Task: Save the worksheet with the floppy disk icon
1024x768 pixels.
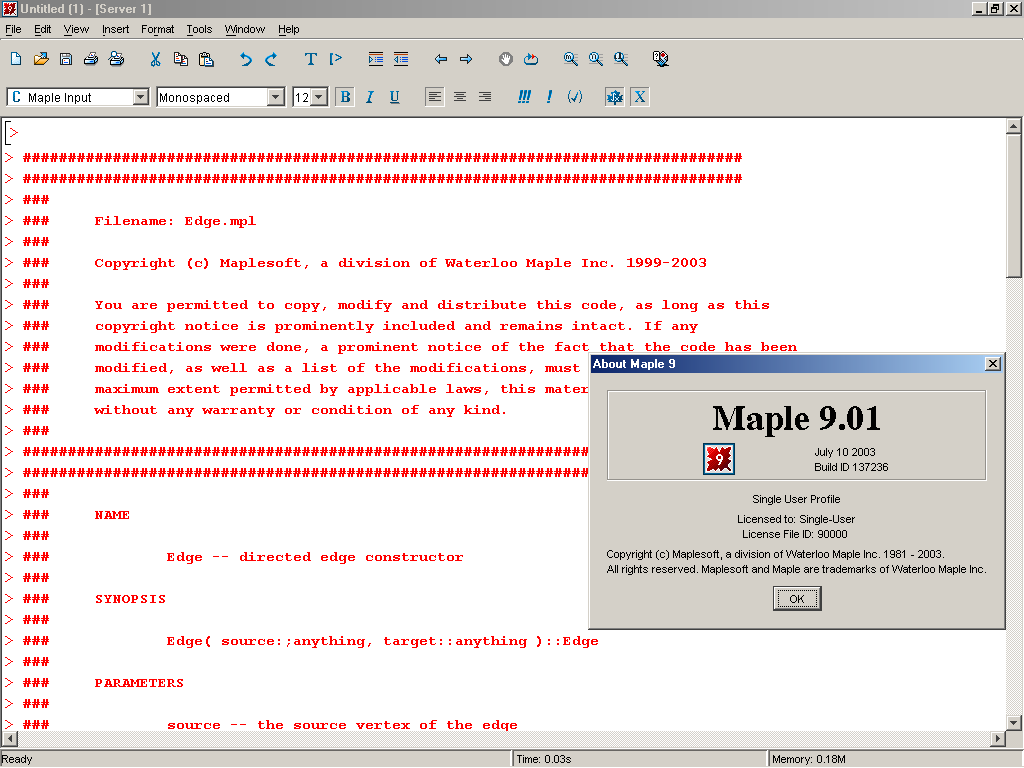Action: [x=65, y=59]
